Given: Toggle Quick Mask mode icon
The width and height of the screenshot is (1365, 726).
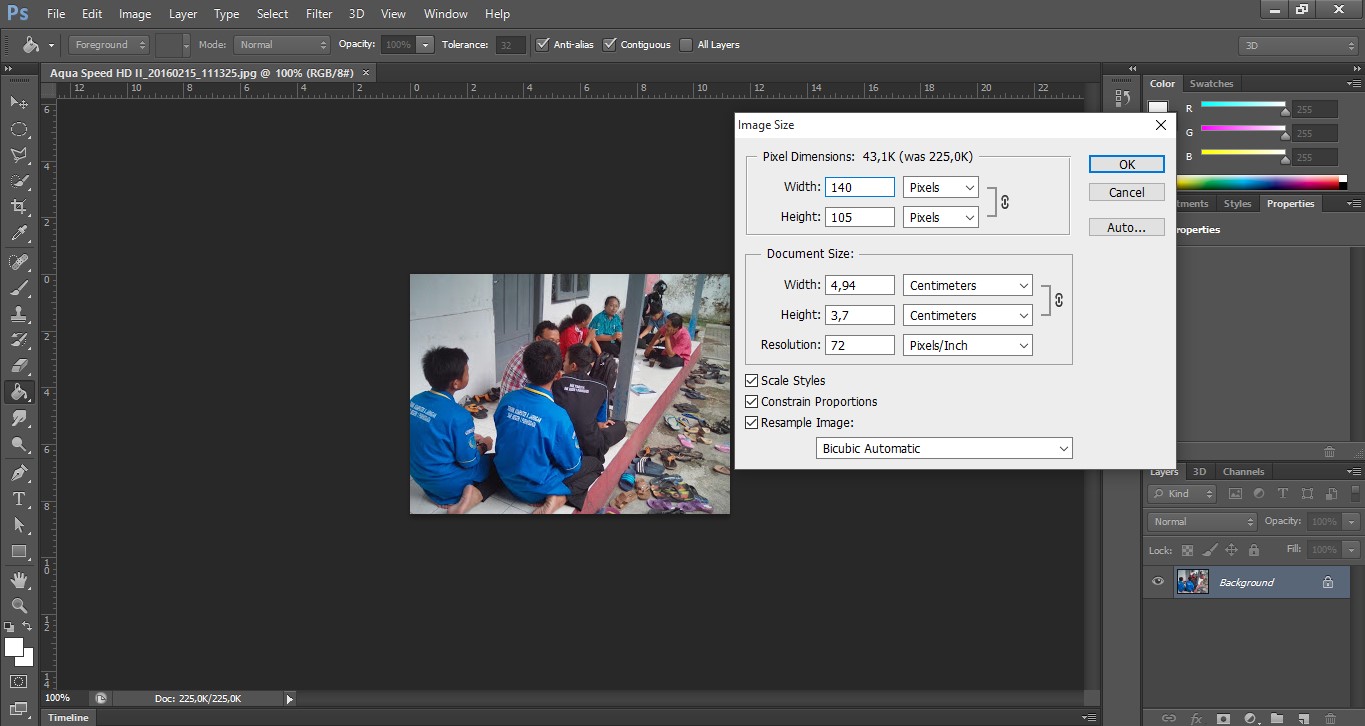Looking at the screenshot, I should tap(19, 682).
